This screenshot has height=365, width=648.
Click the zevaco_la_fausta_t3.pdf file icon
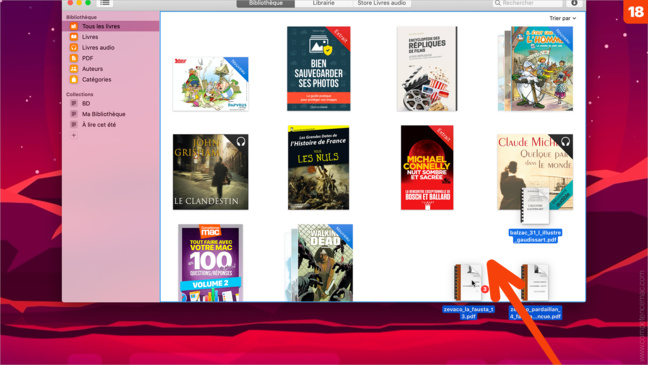[468, 283]
